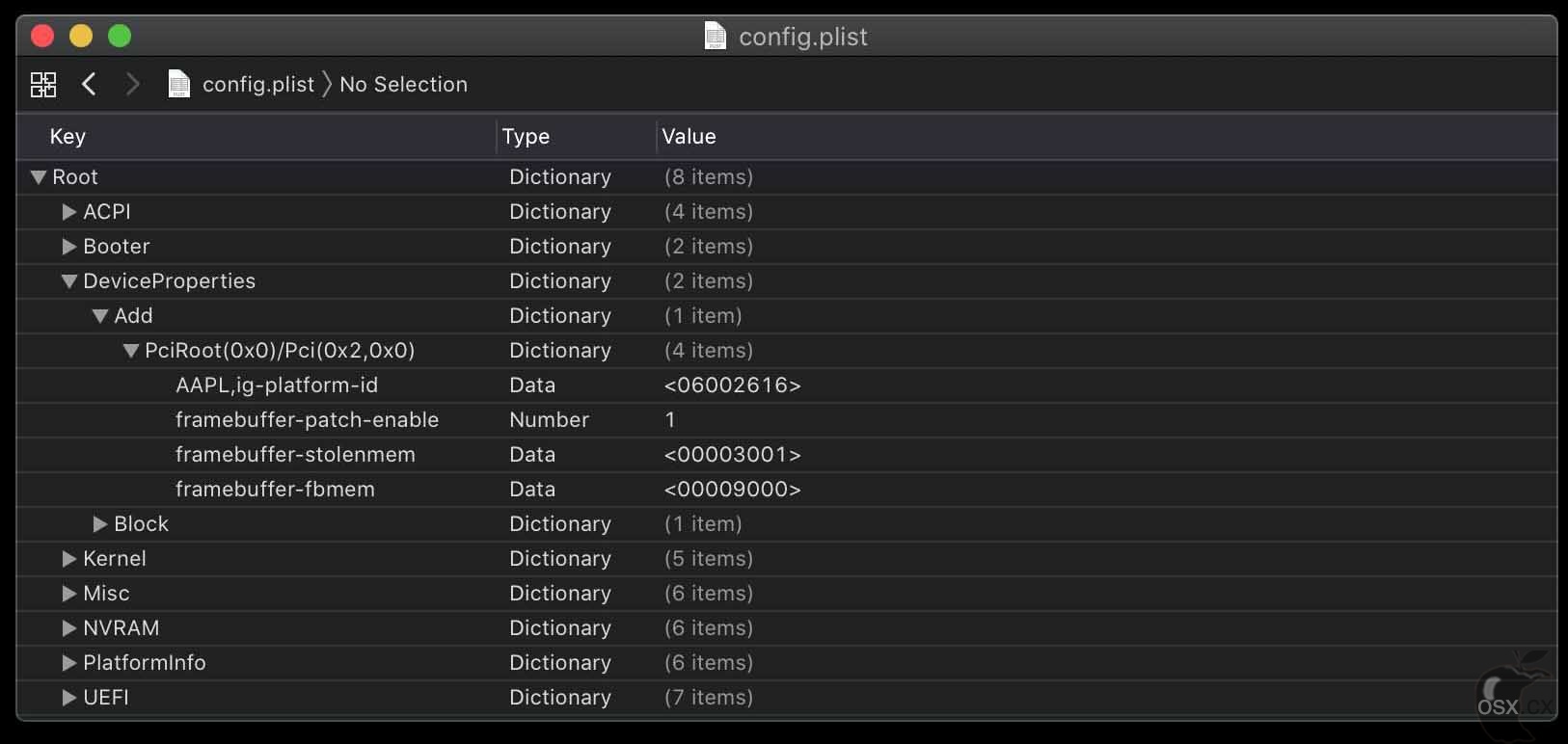Select the Add key label
The image size is (1568, 744).
coord(133,316)
